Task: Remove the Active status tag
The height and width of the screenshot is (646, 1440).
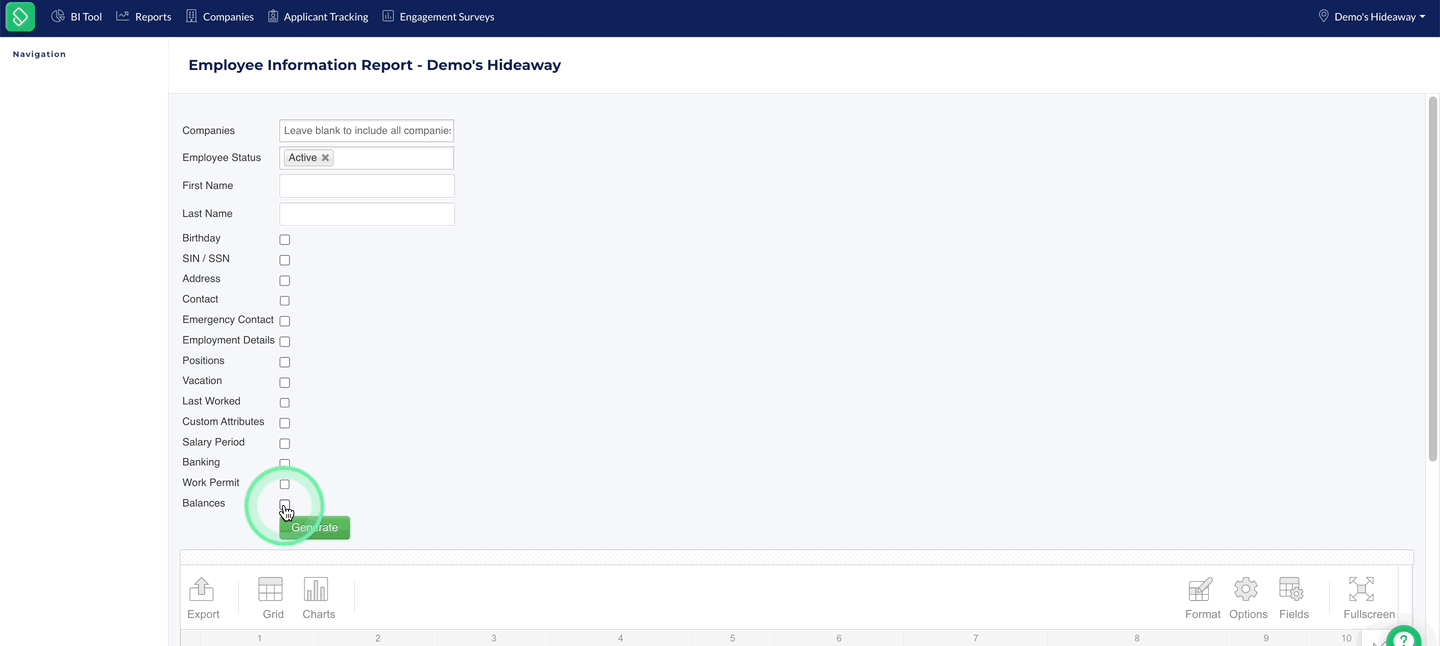Action: coord(325,158)
